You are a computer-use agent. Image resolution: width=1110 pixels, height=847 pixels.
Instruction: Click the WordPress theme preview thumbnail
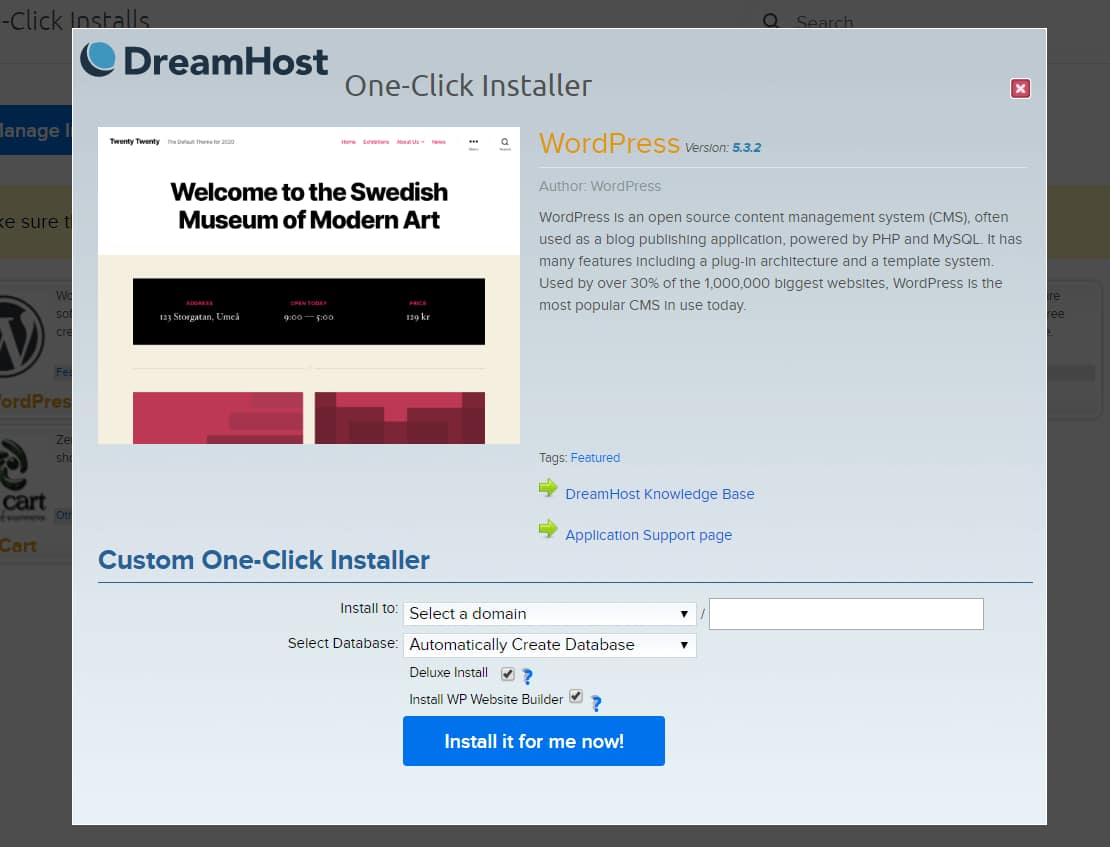[x=309, y=285]
